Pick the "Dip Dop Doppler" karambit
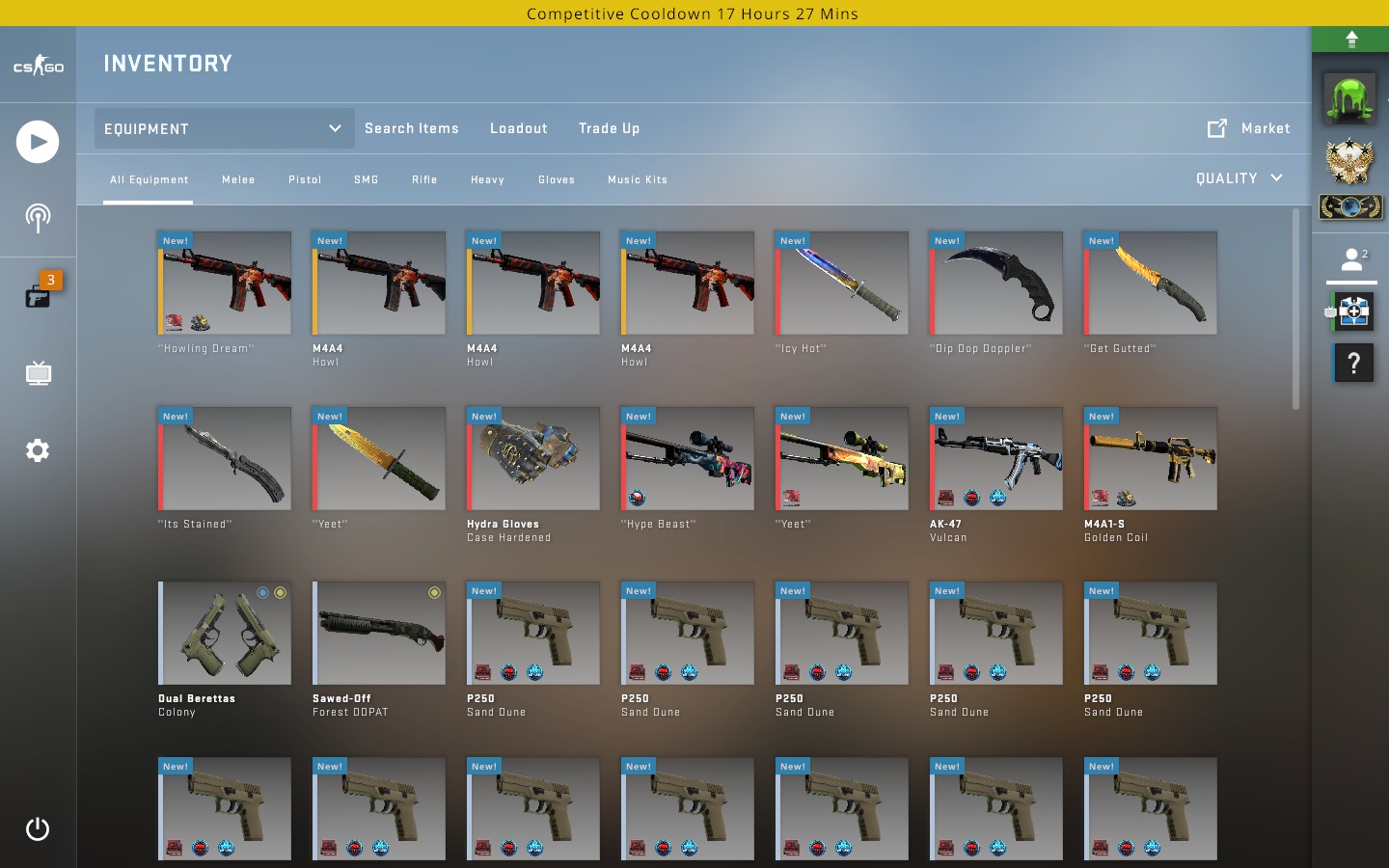Image resolution: width=1389 pixels, height=868 pixels. coord(996,283)
